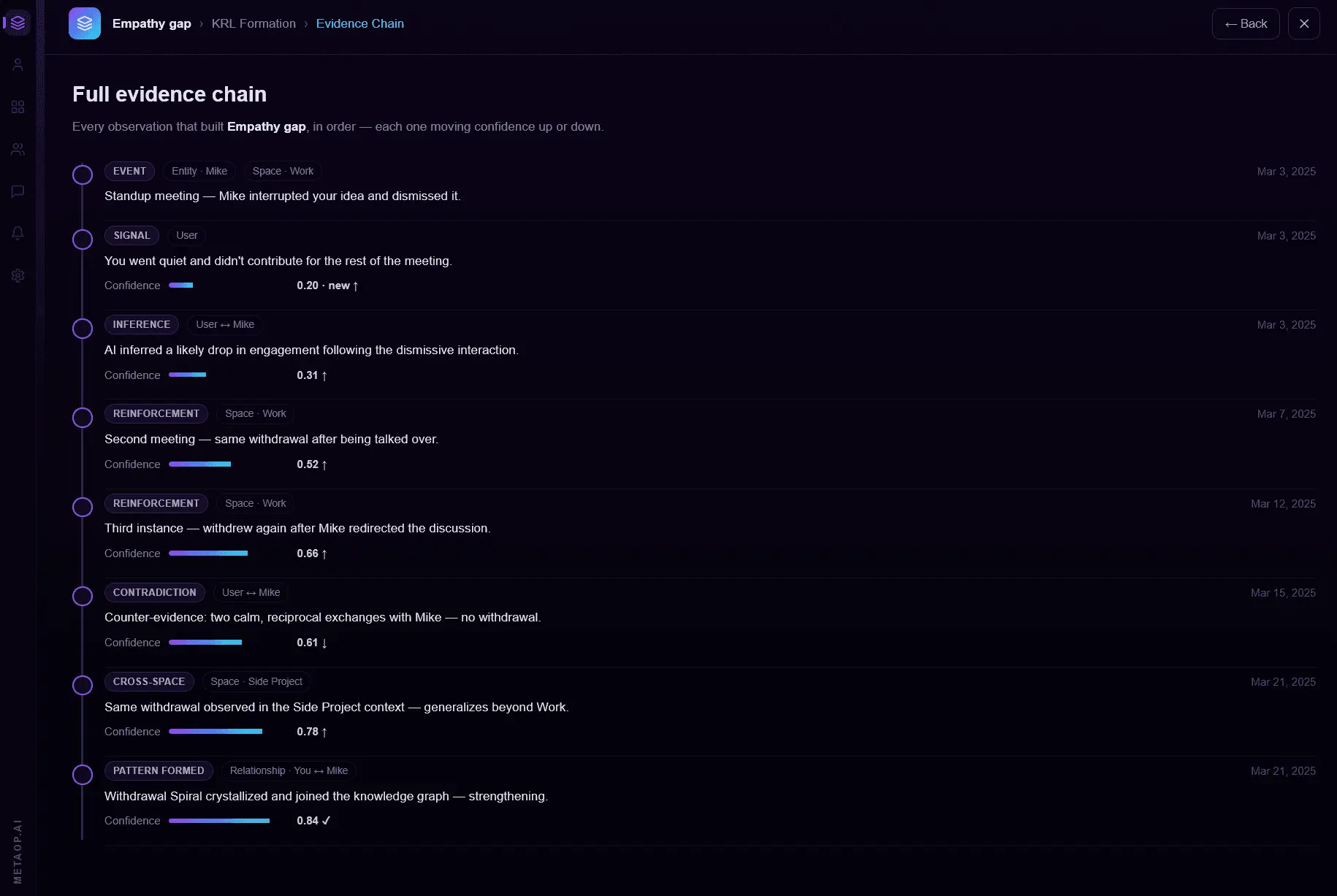Image resolution: width=1337 pixels, height=896 pixels.
Task: Click the '0.61 ↓' confidence value
Action: click(312, 643)
